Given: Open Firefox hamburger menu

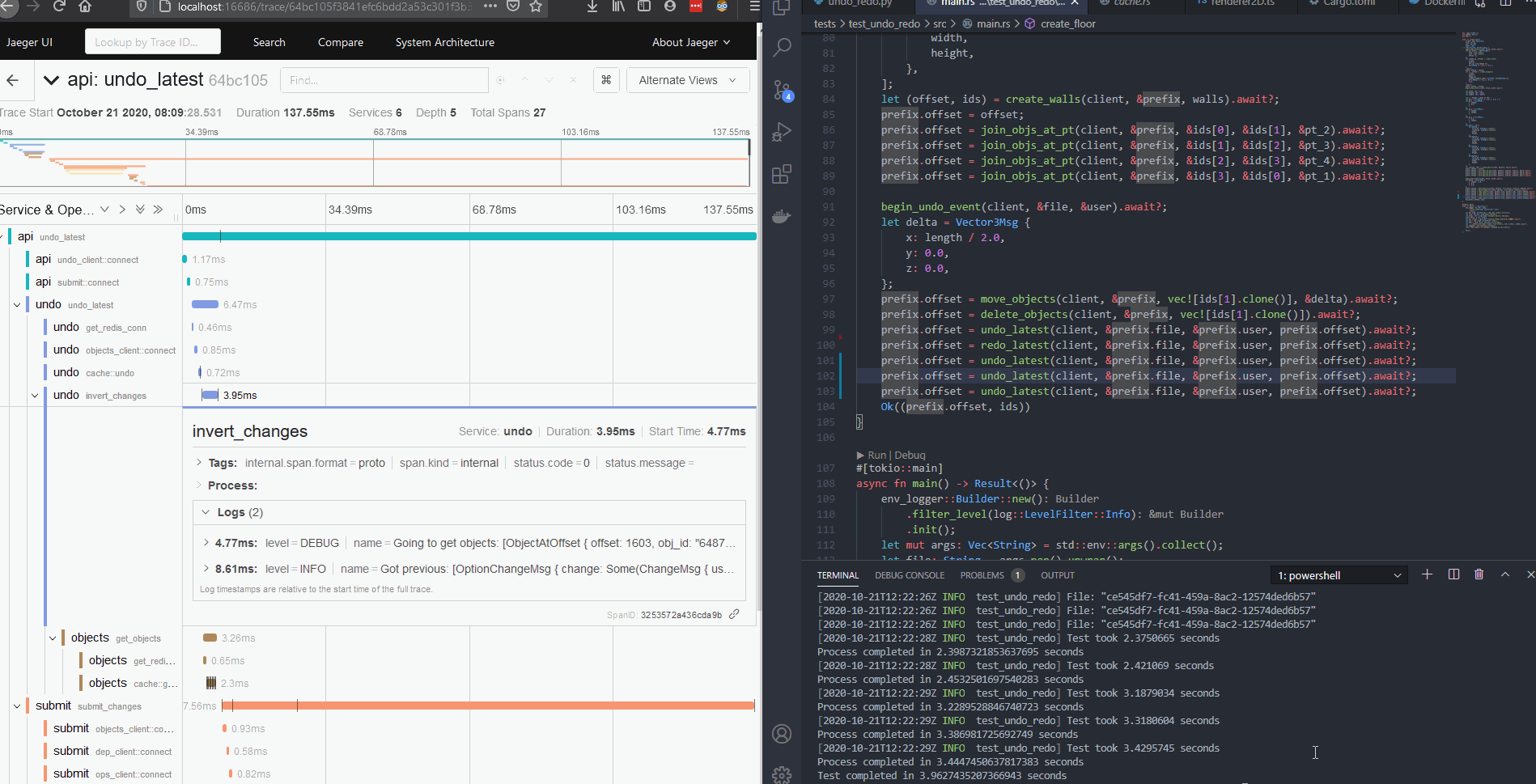Looking at the screenshot, I should pos(753,6).
